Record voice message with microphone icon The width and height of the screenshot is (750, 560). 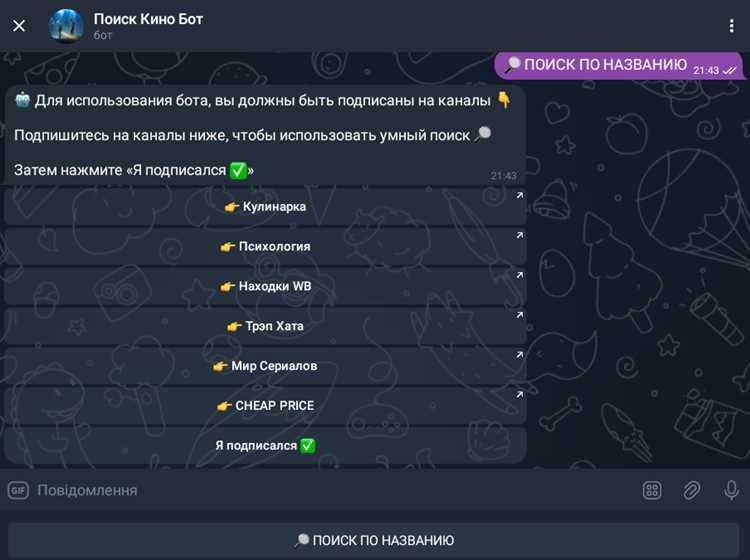pyautogui.click(x=731, y=490)
